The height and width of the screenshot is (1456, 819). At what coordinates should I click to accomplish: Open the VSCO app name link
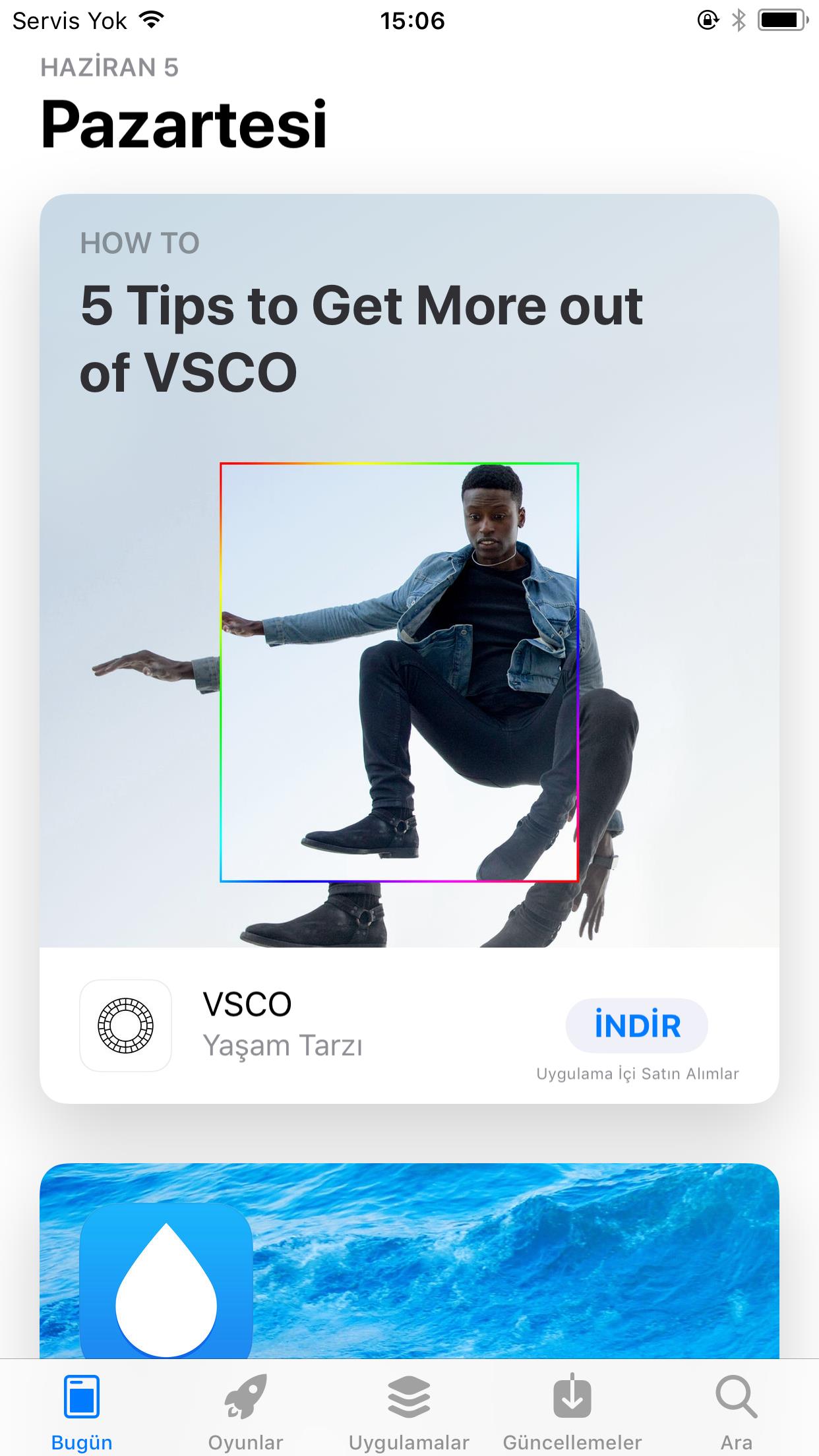coord(247,1004)
